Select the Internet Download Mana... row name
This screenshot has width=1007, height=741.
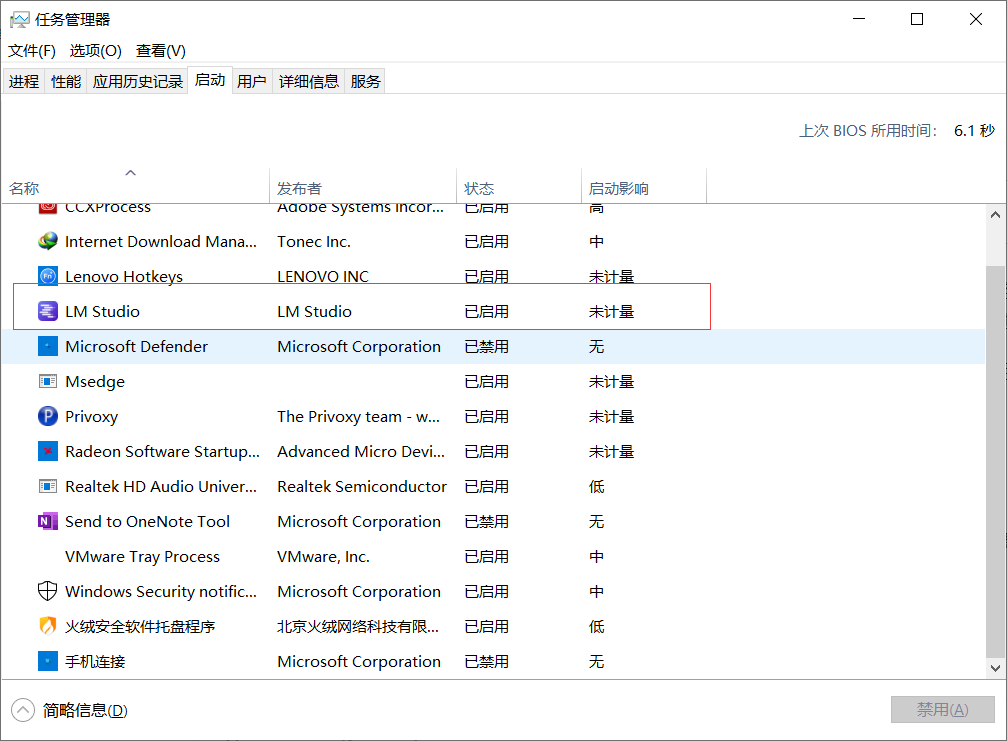pos(161,241)
